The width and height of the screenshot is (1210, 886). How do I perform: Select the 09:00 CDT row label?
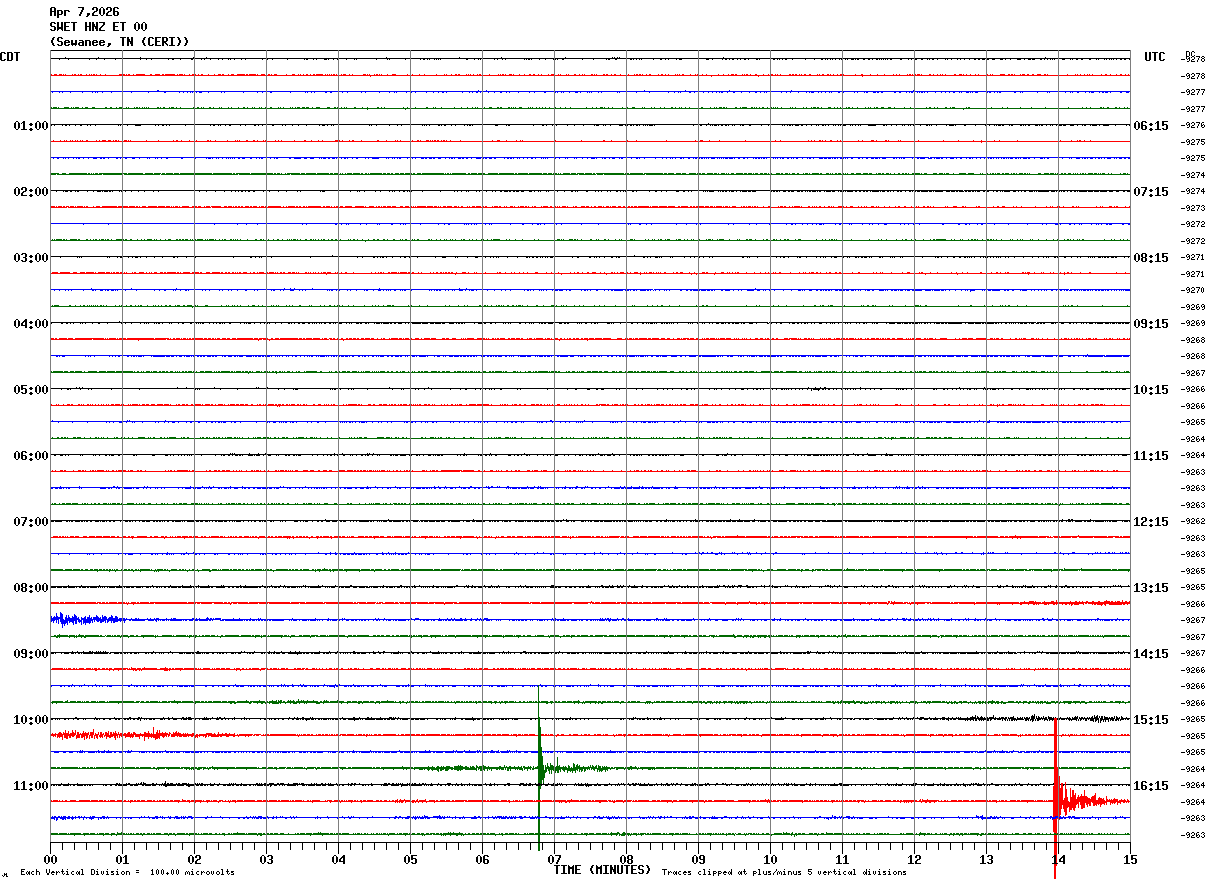click(31, 654)
